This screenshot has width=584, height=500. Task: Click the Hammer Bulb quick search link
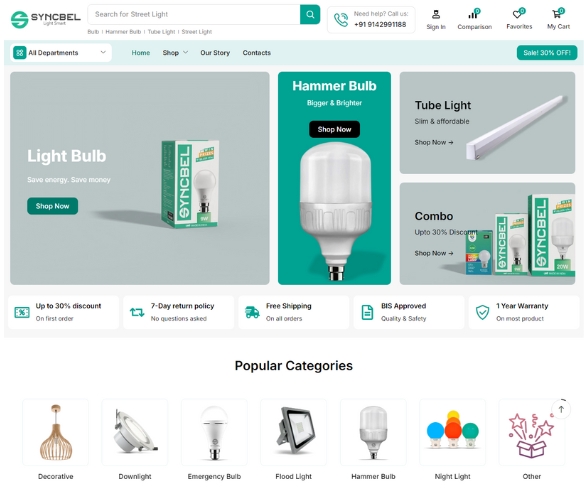click(x=123, y=32)
